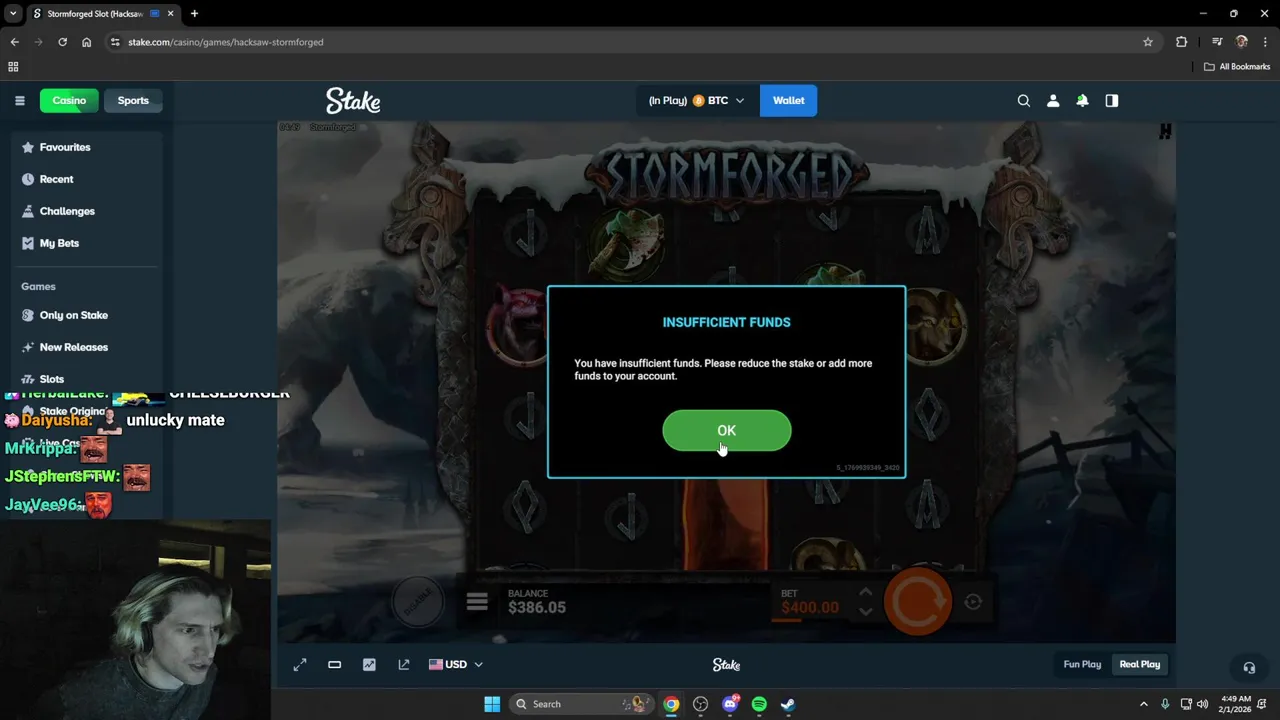The width and height of the screenshot is (1280, 720).
Task: Click the $400.00 bet value
Action: [810, 607]
